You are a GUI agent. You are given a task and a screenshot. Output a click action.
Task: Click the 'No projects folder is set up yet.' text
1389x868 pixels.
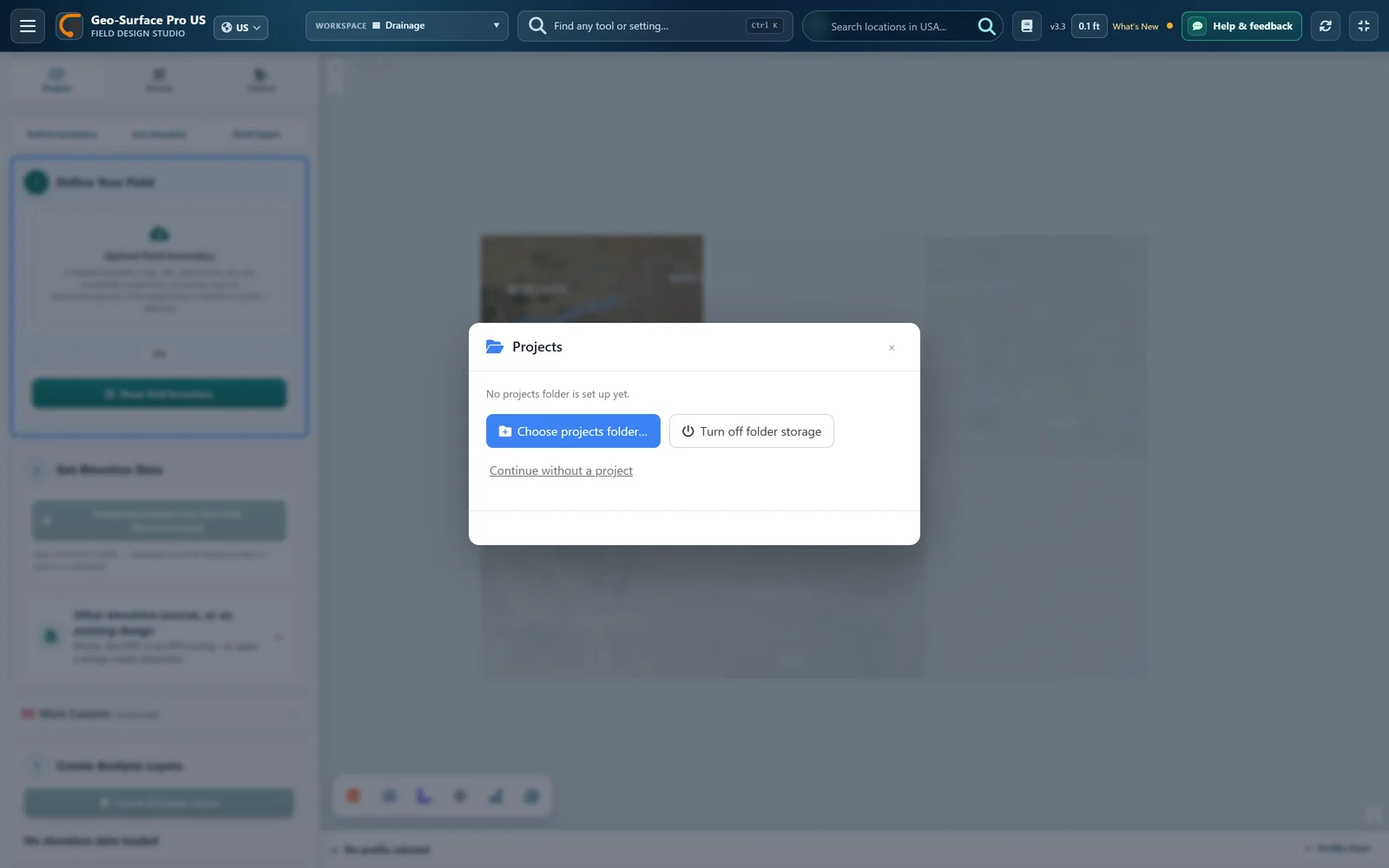(558, 394)
